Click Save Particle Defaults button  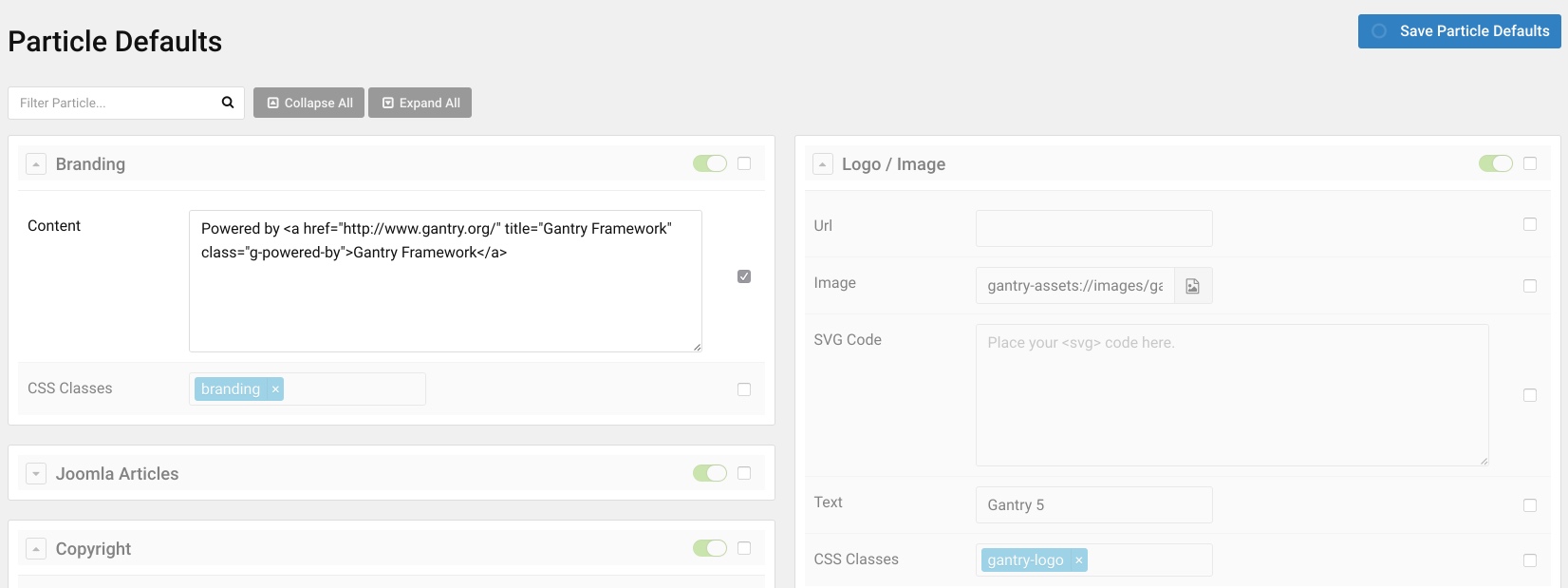(x=1459, y=31)
